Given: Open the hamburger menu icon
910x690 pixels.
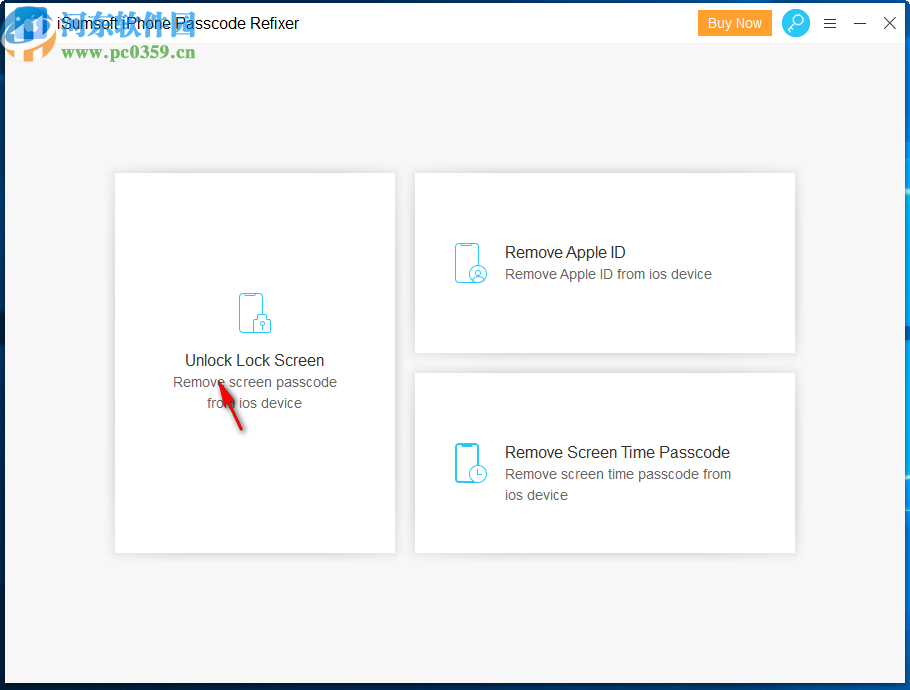Looking at the screenshot, I should (x=830, y=23).
